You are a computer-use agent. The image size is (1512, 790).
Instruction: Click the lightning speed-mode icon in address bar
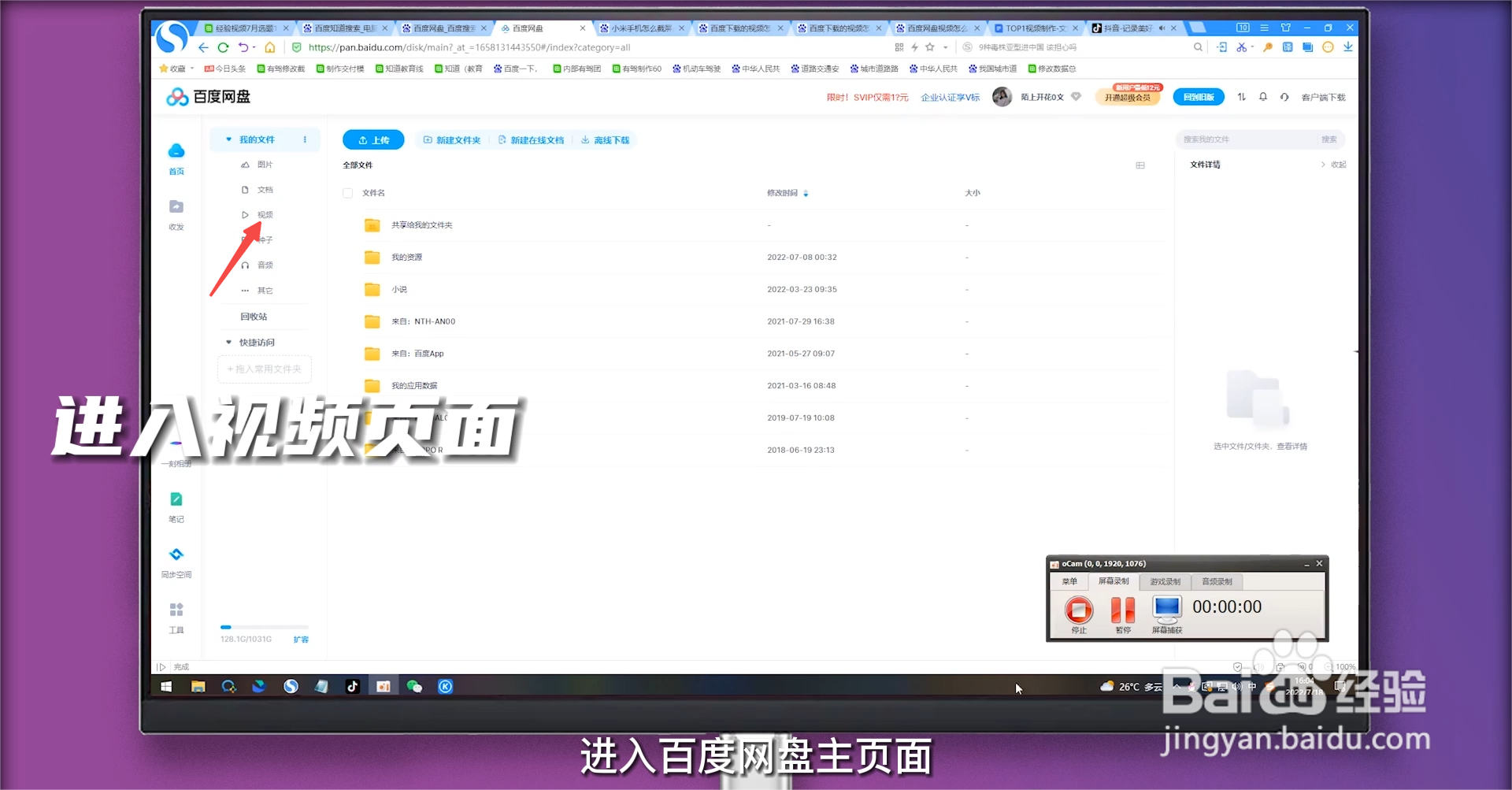coord(914,47)
